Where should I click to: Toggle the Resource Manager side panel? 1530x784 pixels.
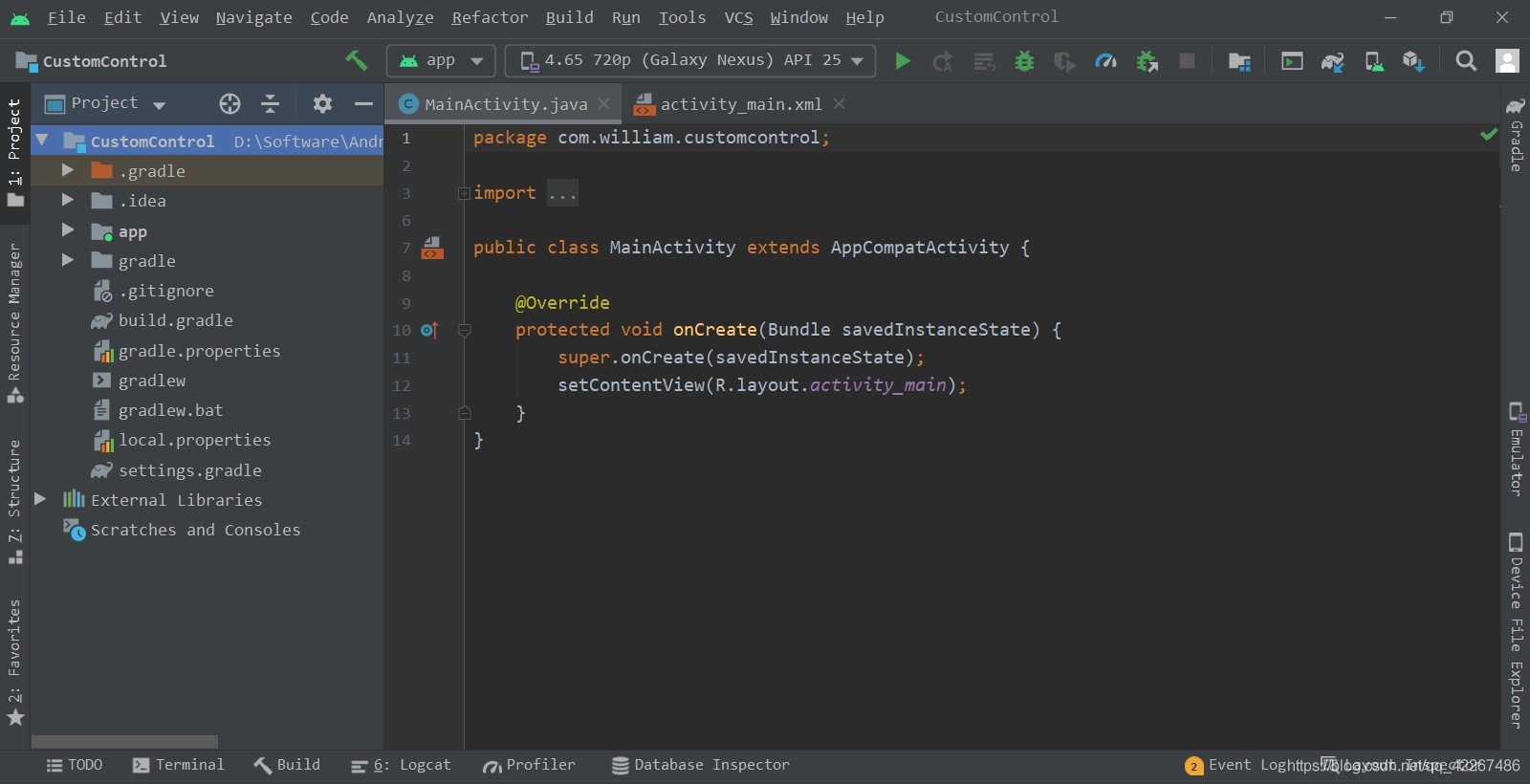14,323
